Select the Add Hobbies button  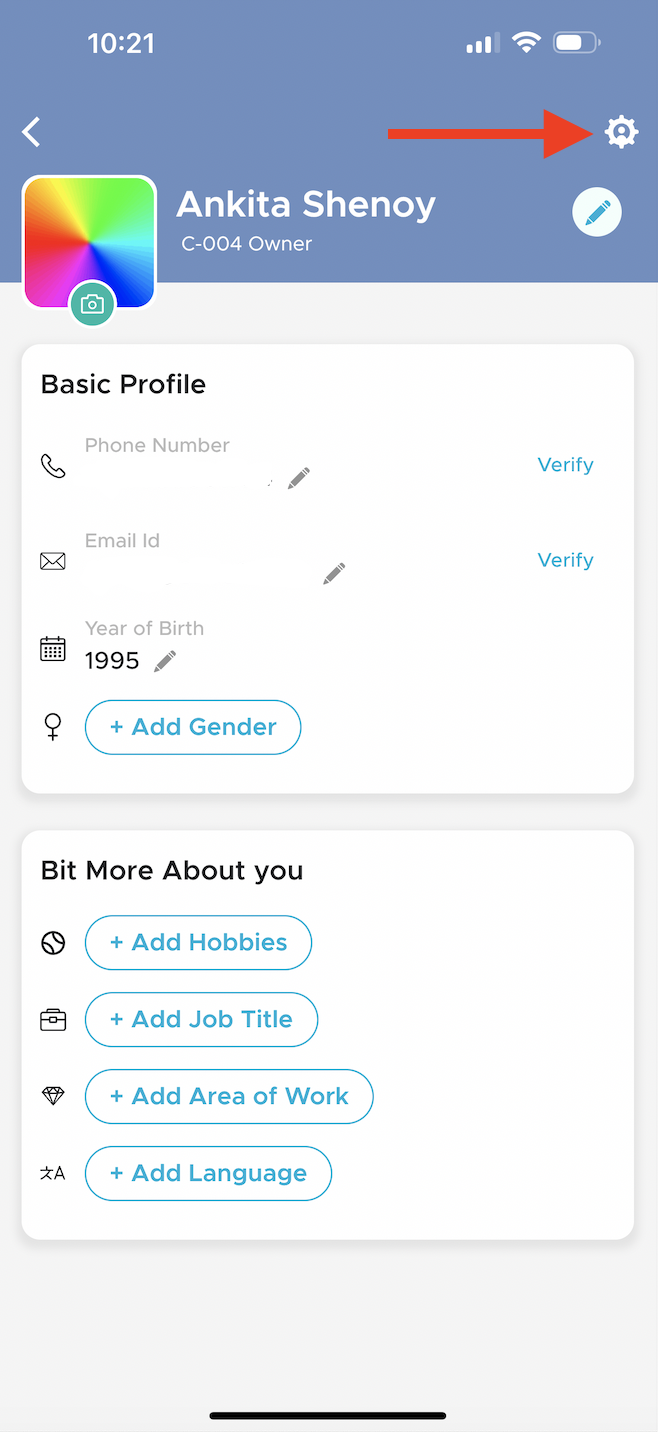tap(198, 942)
